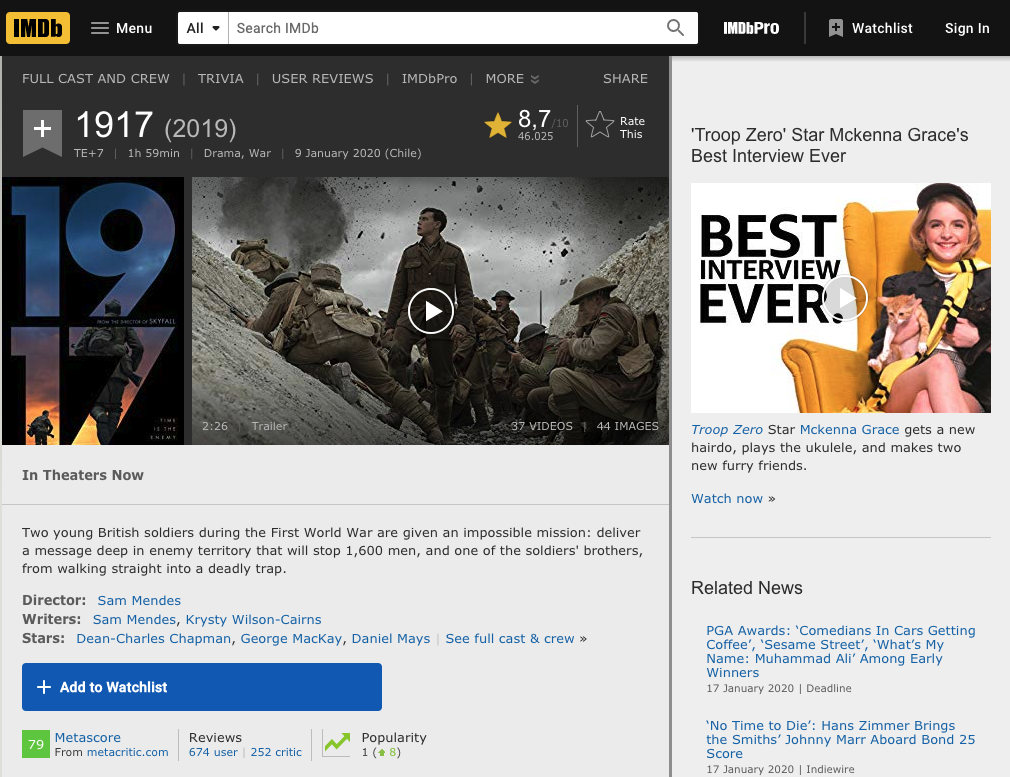Click the Search IMDb input field
Image resolution: width=1010 pixels, height=777 pixels.
tap(440, 27)
